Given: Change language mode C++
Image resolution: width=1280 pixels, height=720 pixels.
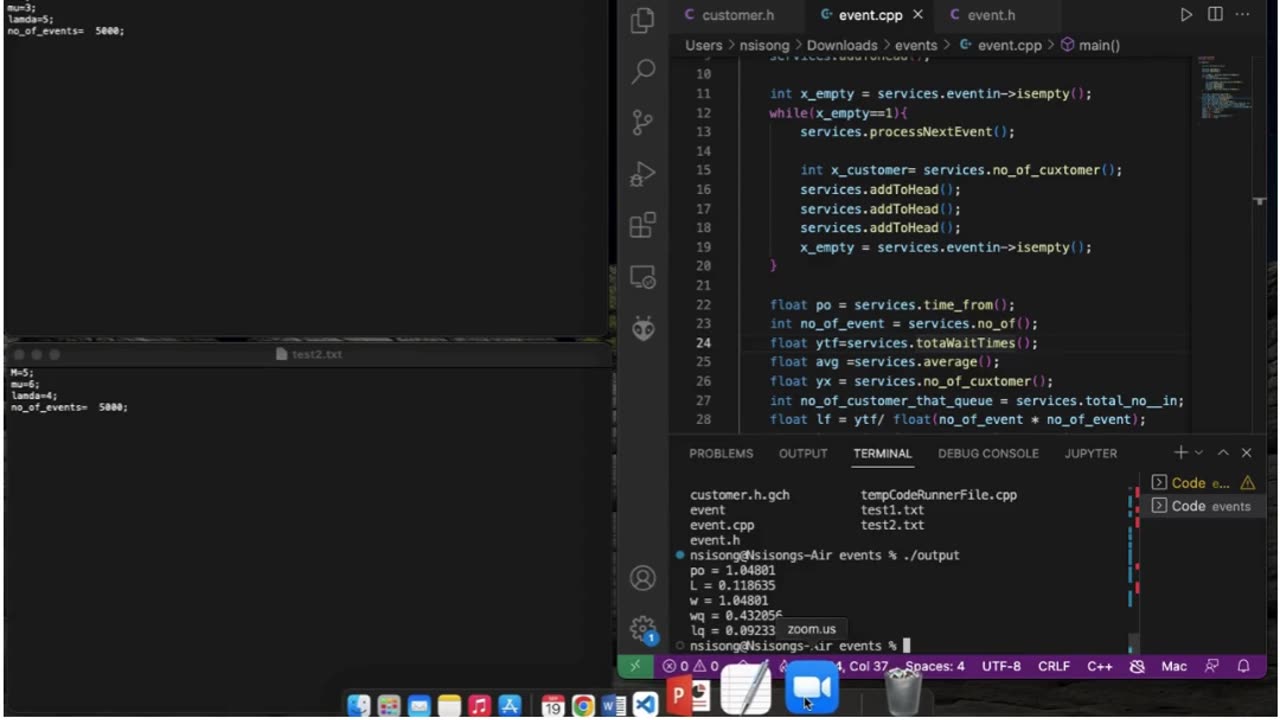Looking at the screenshot, I should 1100,666.
